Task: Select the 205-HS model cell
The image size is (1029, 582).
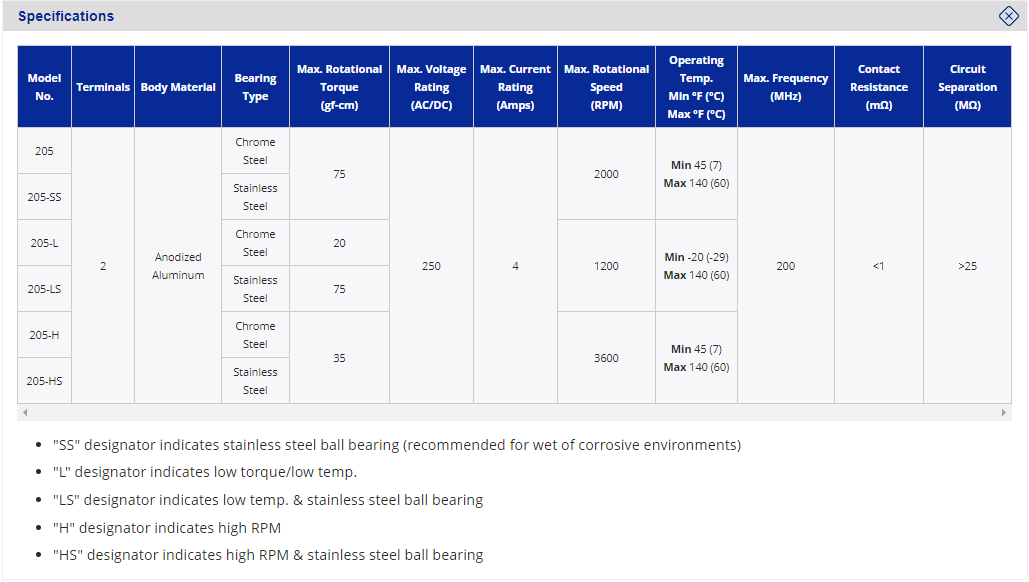Action: tap(45, 381)
